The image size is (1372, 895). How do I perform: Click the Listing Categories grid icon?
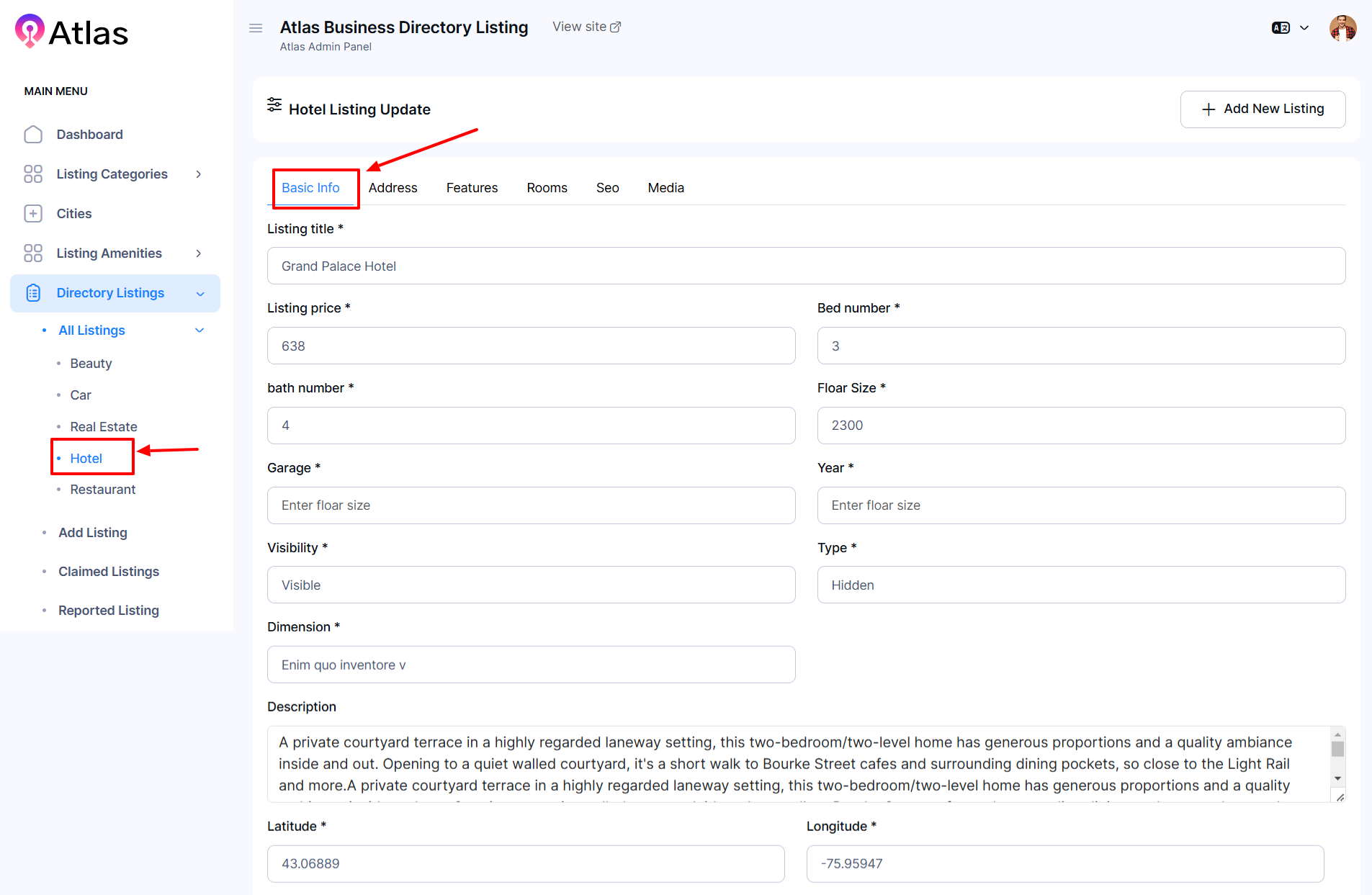coord(33,174)
